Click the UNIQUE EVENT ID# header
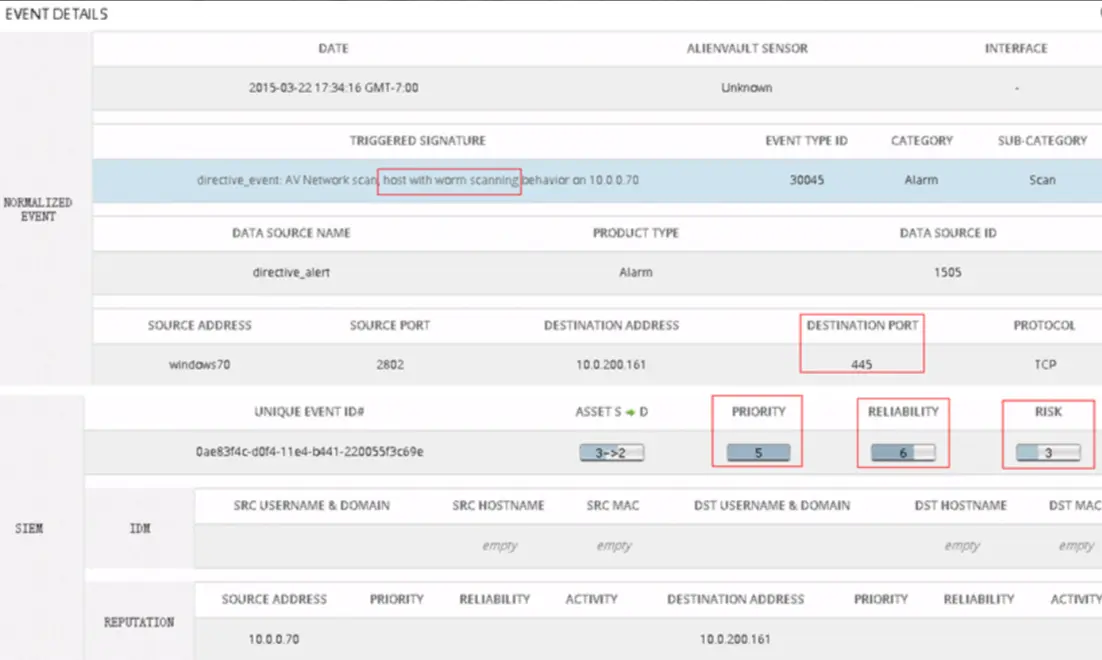The image size is (1102, 660). click(309, 412)
